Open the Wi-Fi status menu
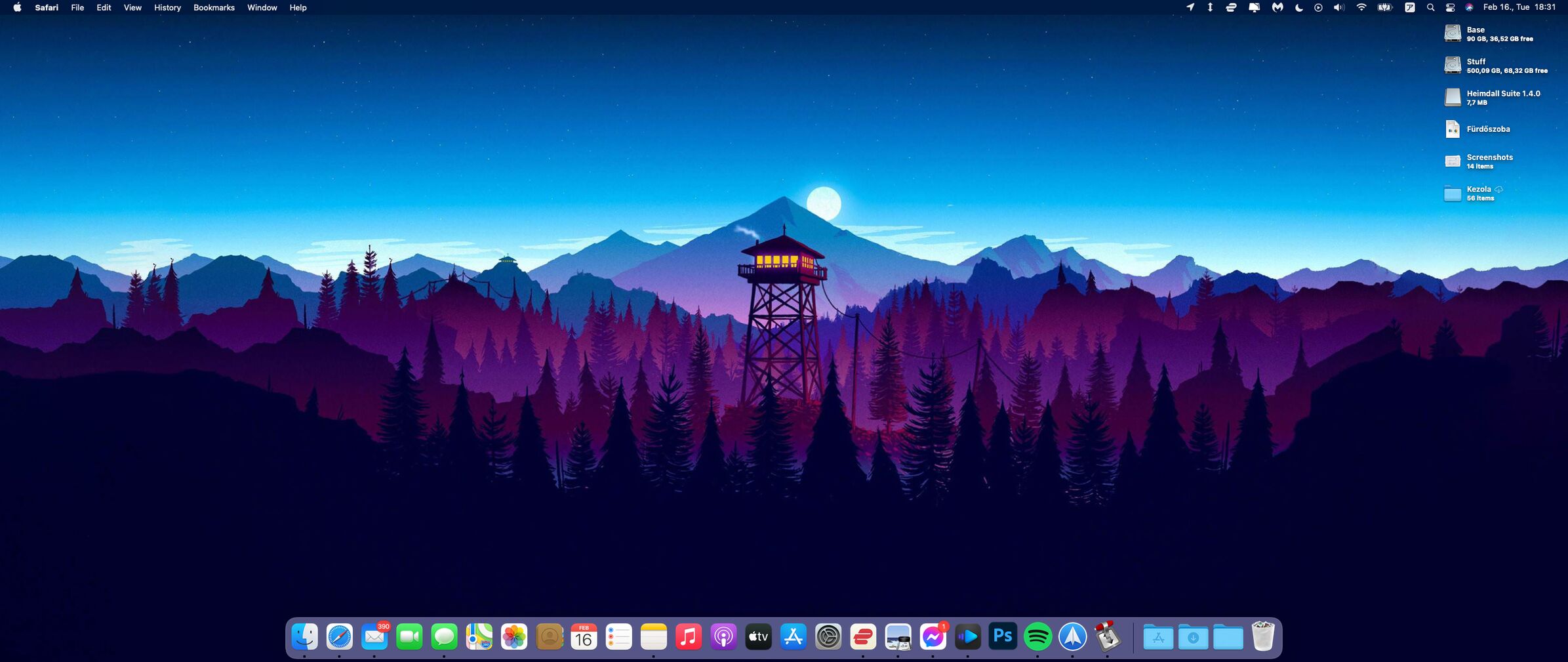 click(1361, 7)
